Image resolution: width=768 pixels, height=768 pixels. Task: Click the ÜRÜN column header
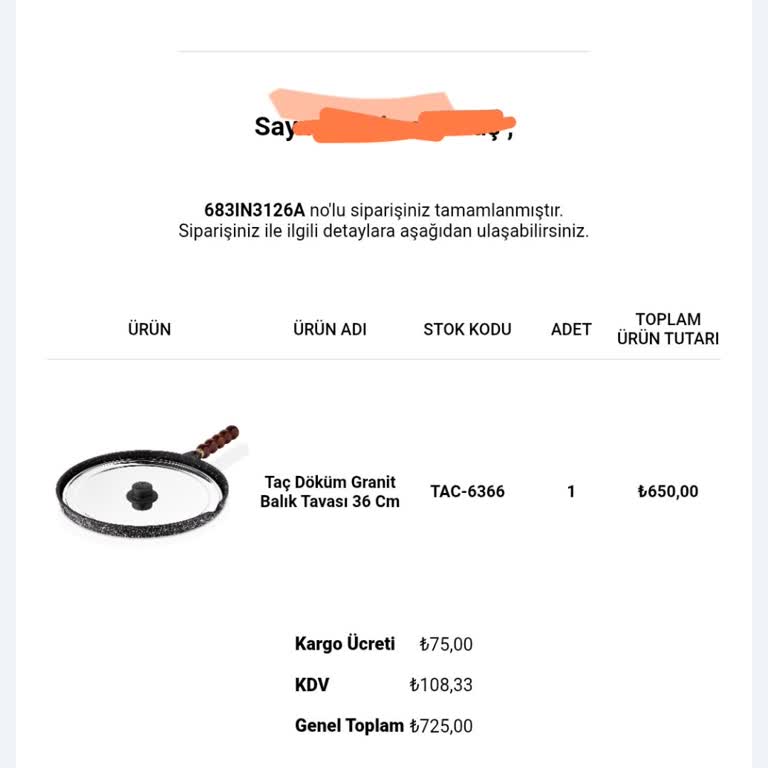(149, 329)
